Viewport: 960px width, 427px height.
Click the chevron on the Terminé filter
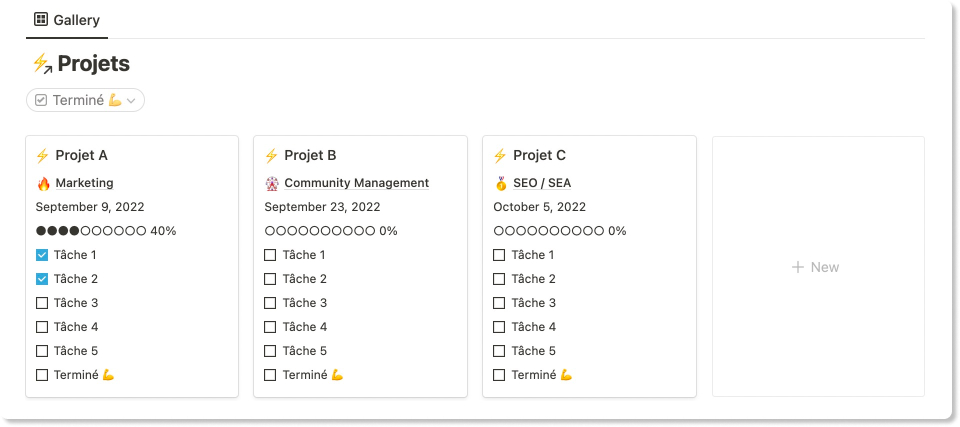[131, 100]
